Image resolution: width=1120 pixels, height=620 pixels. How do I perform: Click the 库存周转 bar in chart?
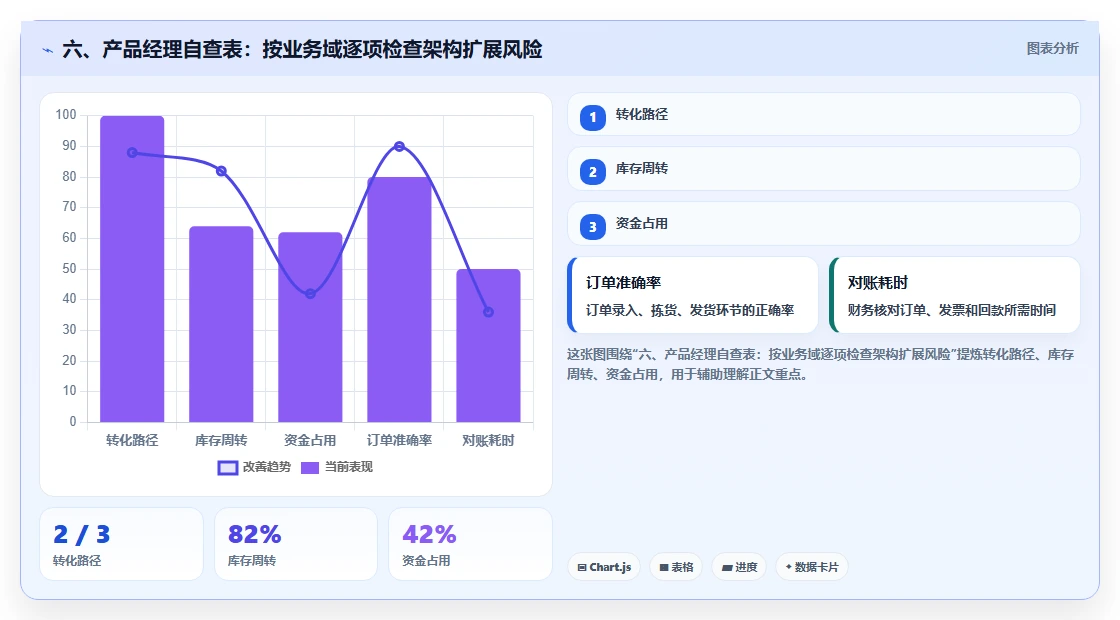pos(221,324)
